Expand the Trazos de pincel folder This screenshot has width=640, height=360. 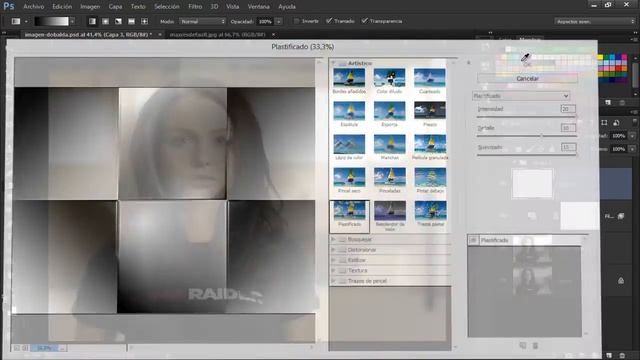tap(333, 281)
